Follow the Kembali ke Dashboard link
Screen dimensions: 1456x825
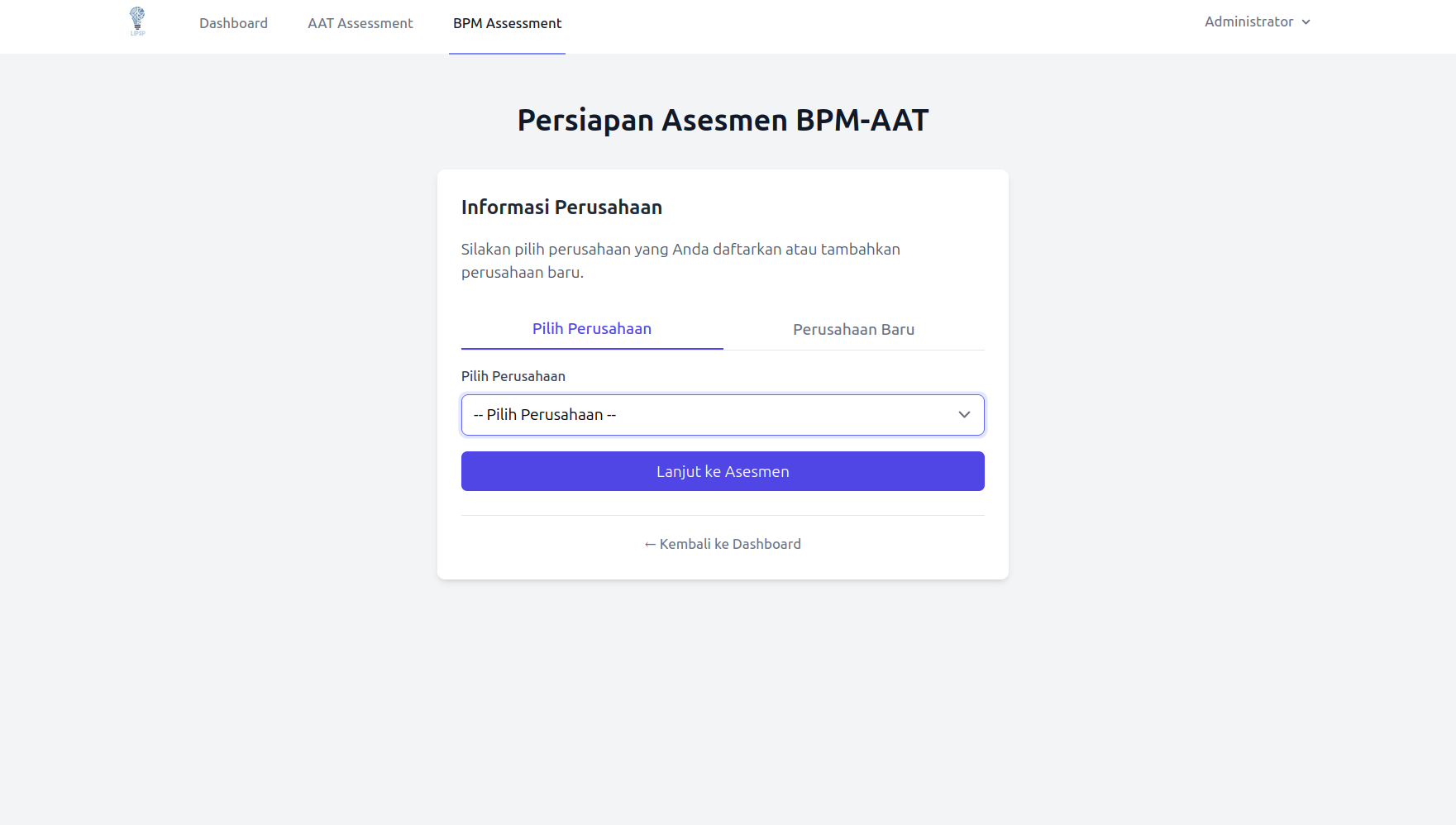730,544
